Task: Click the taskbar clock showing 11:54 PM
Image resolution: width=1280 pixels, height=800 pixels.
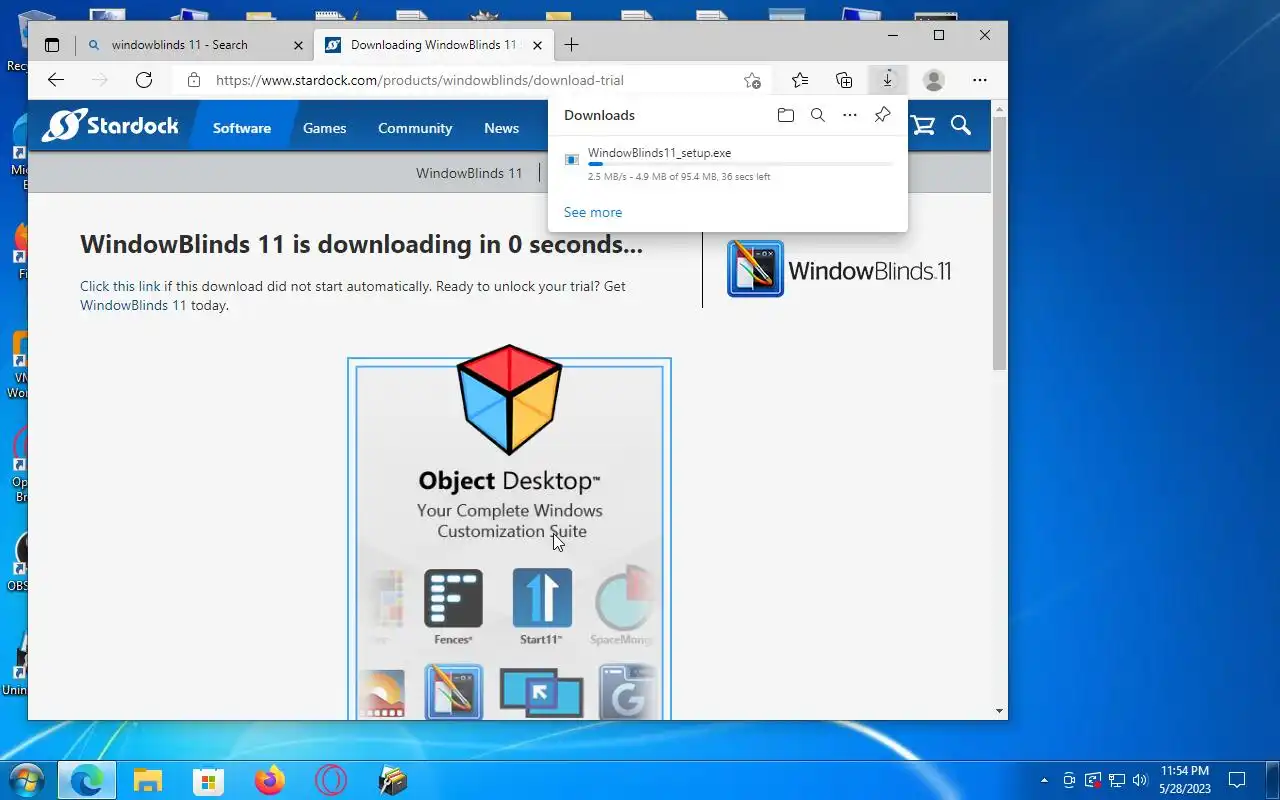Action: click(1185, 780)
